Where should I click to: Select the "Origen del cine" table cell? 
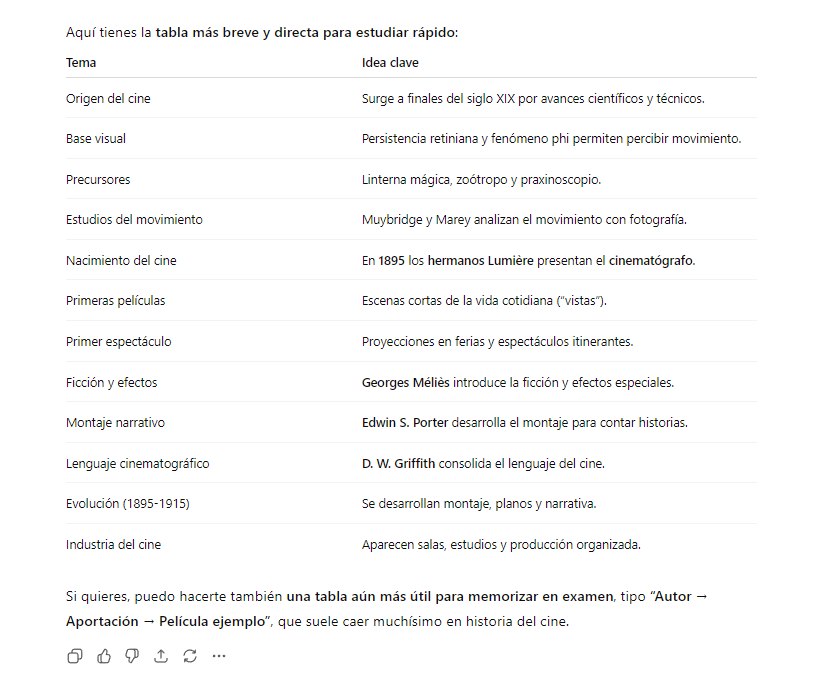pyautogui.click(x=108, y=99)
